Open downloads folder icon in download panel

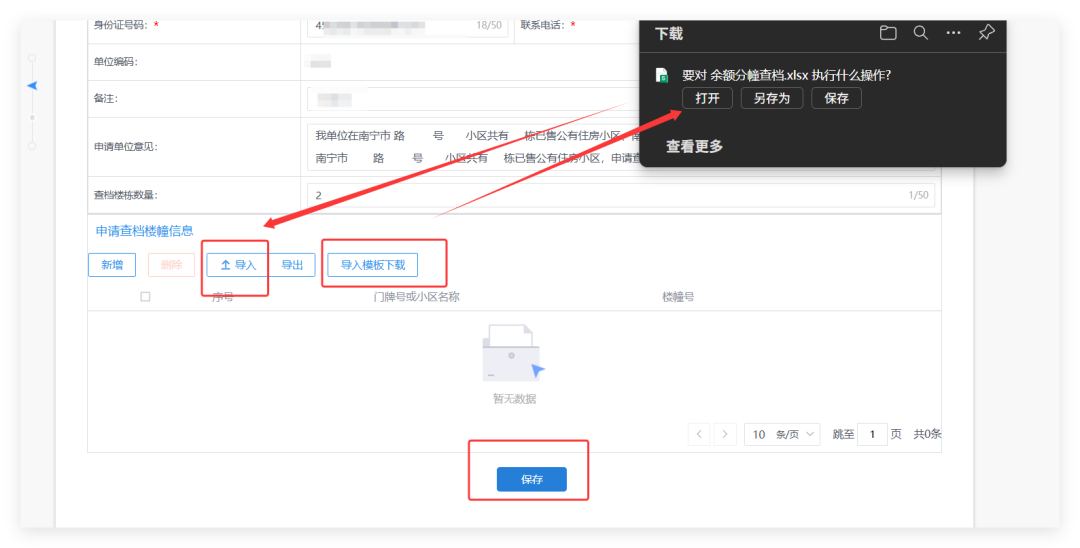[x=888, y=33]
